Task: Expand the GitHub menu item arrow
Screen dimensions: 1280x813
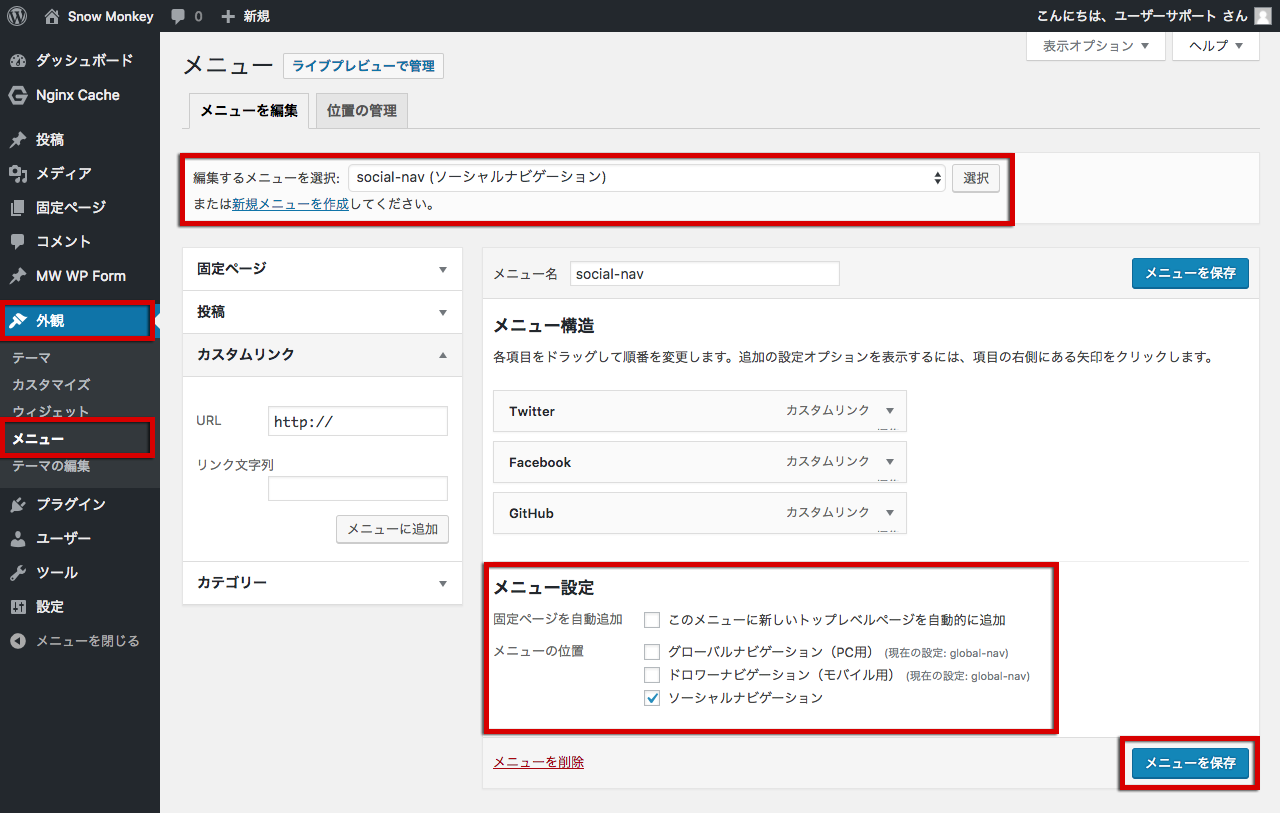Action: tap(889, 513)
